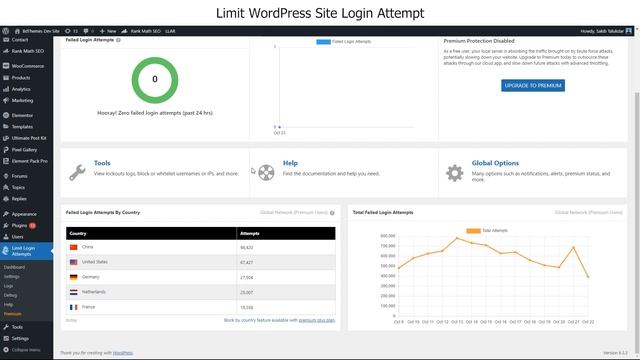Click help icon beside Global Network label

[x=332, y=213]
